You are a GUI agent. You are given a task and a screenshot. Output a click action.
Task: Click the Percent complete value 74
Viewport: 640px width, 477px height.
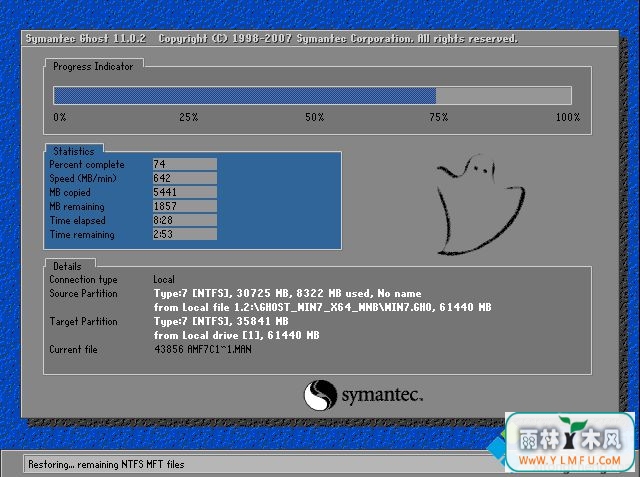tap(184, 164)
